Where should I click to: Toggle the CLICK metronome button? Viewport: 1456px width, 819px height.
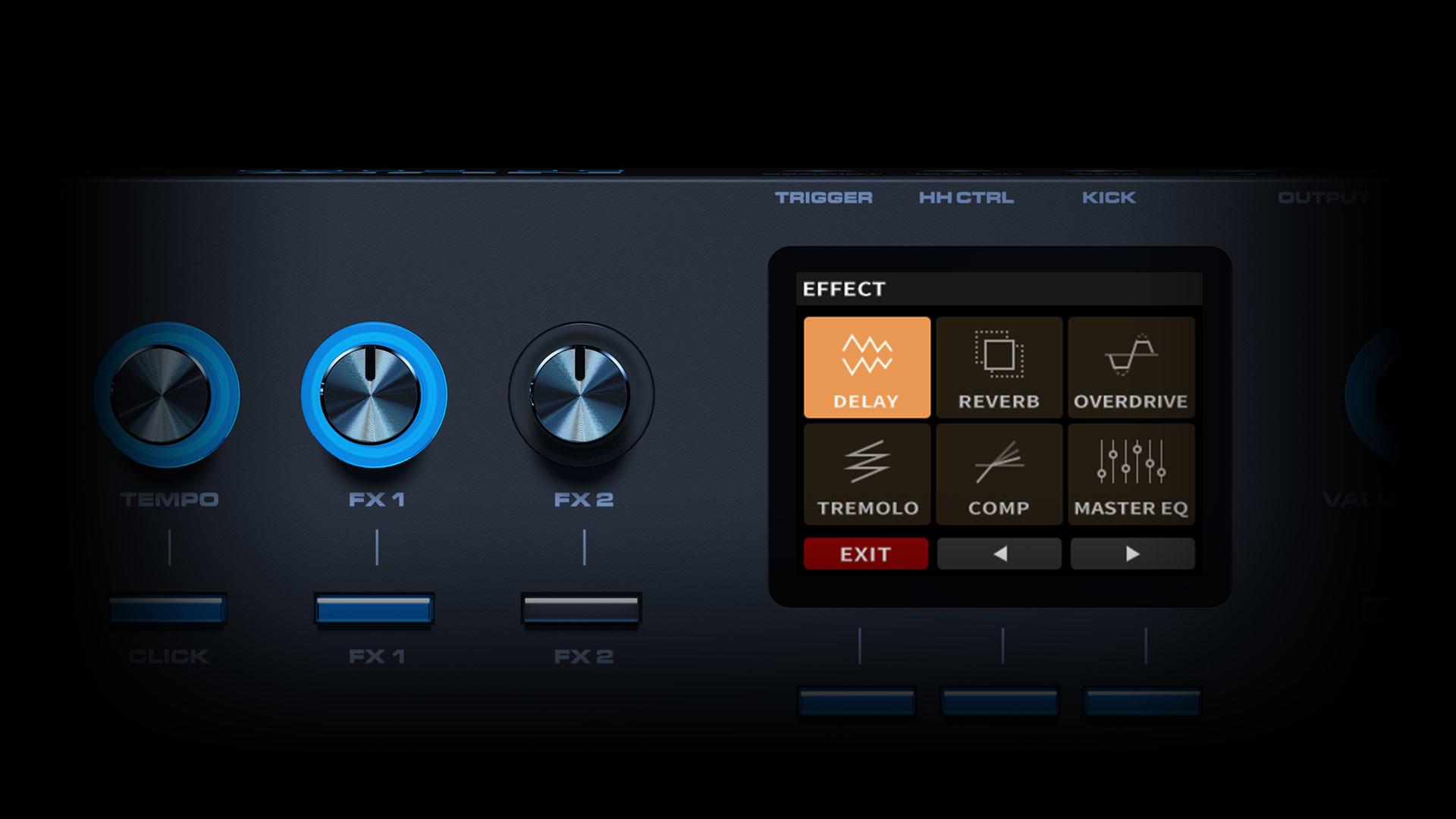(x=168, y=609)
